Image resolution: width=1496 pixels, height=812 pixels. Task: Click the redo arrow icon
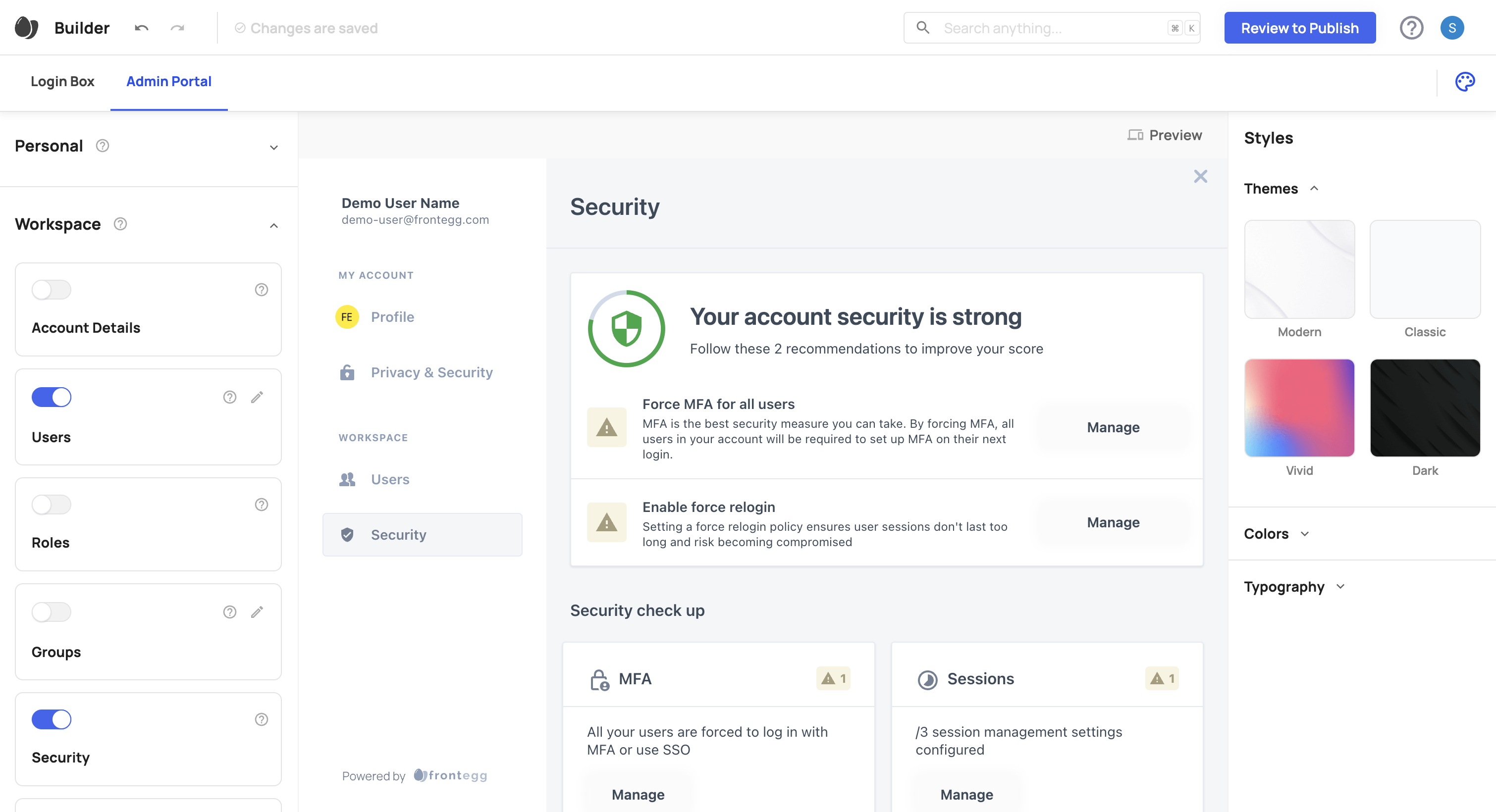[x=177, y=28]
